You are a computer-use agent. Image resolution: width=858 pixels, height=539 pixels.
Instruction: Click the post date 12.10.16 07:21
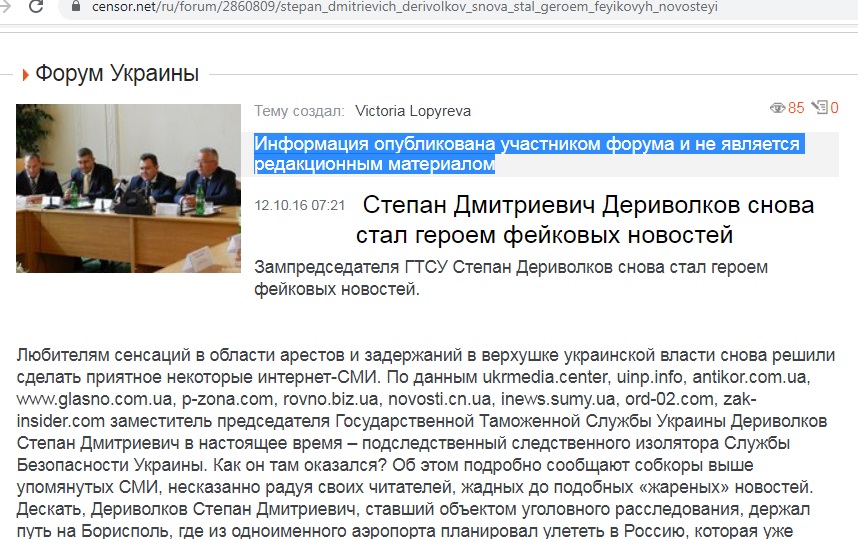(x=300, y=205)
